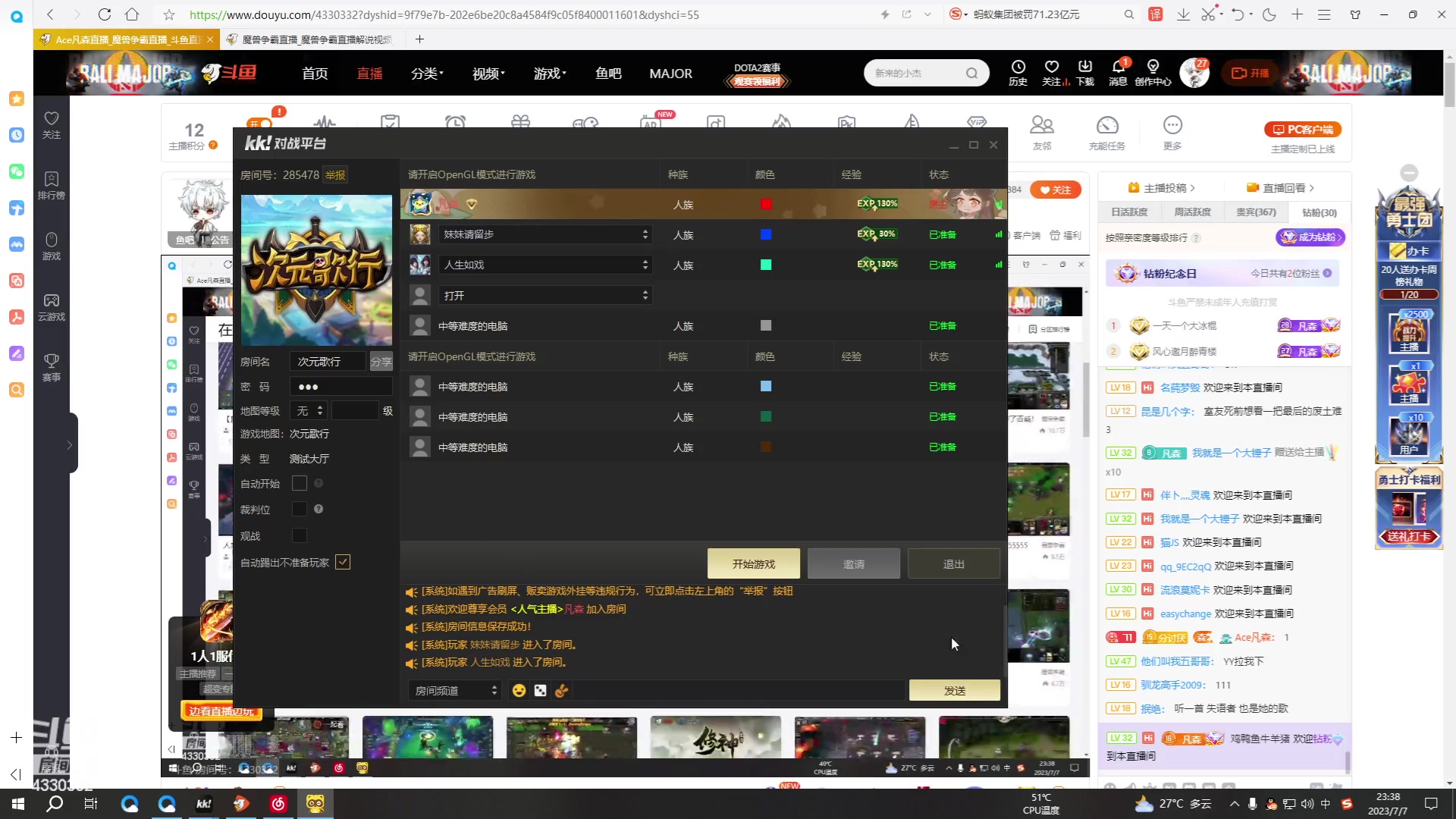Open MAJOR in Douyu navigation
The image size is (1456, 819).
[670, 74]
